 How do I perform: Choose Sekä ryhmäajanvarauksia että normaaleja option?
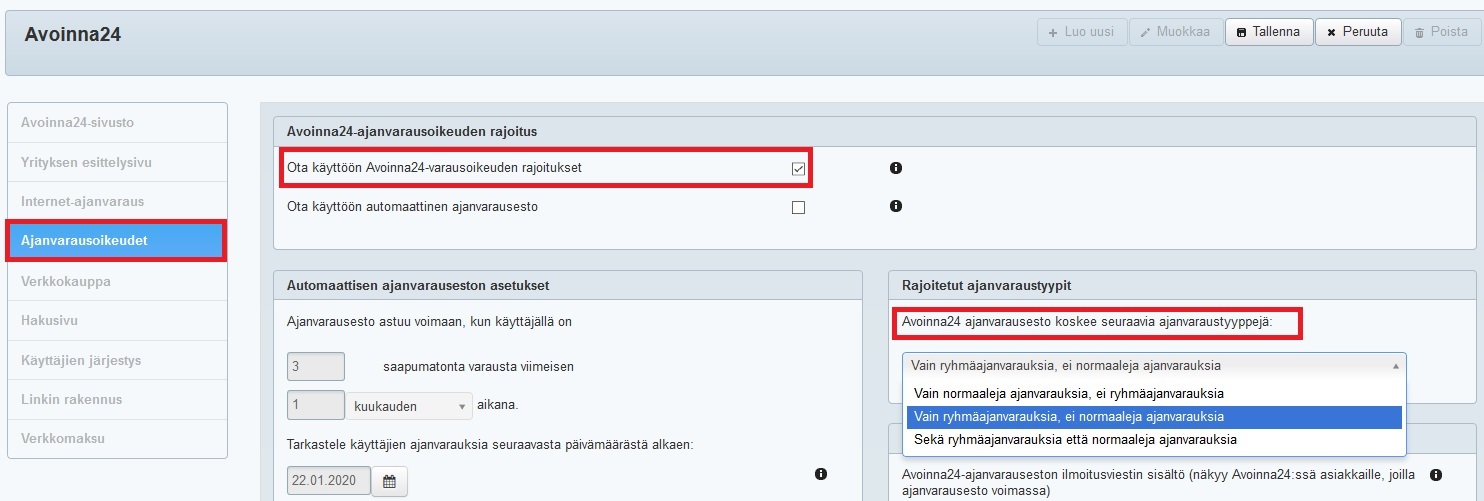pos(1075,439)
